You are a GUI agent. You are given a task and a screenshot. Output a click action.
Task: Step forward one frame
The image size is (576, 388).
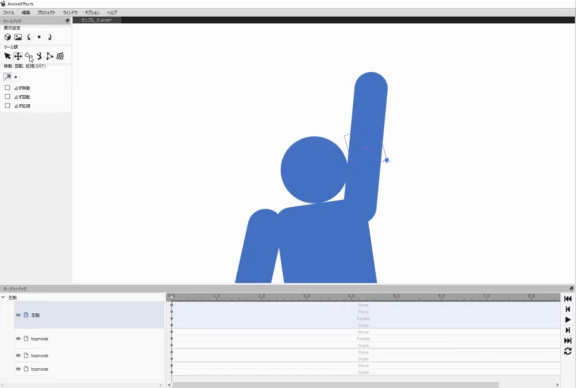point(568,330)
